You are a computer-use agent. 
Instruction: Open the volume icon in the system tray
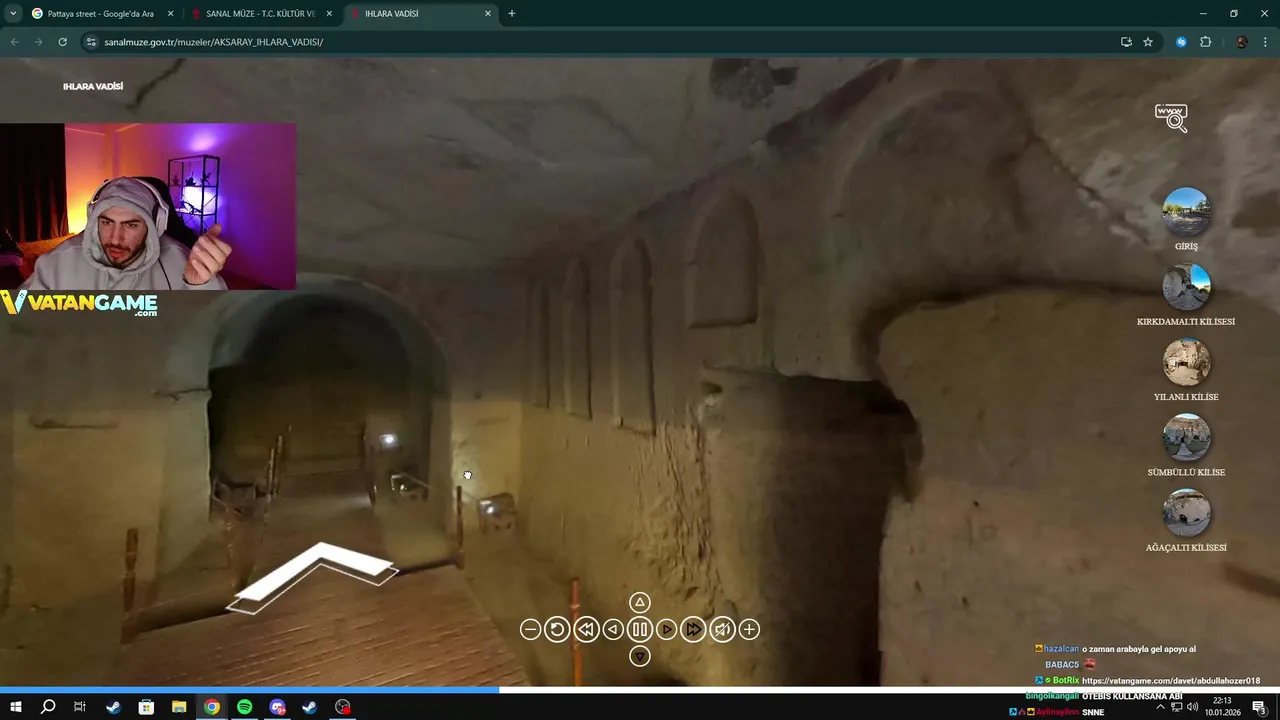tap(1192, 707)
